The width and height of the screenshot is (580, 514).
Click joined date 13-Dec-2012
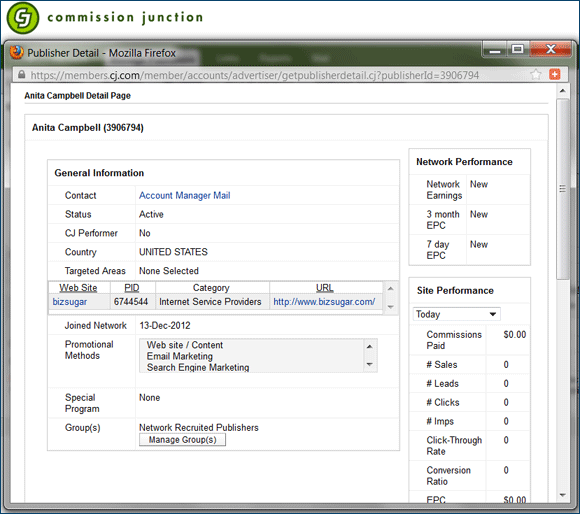(165, 325)
